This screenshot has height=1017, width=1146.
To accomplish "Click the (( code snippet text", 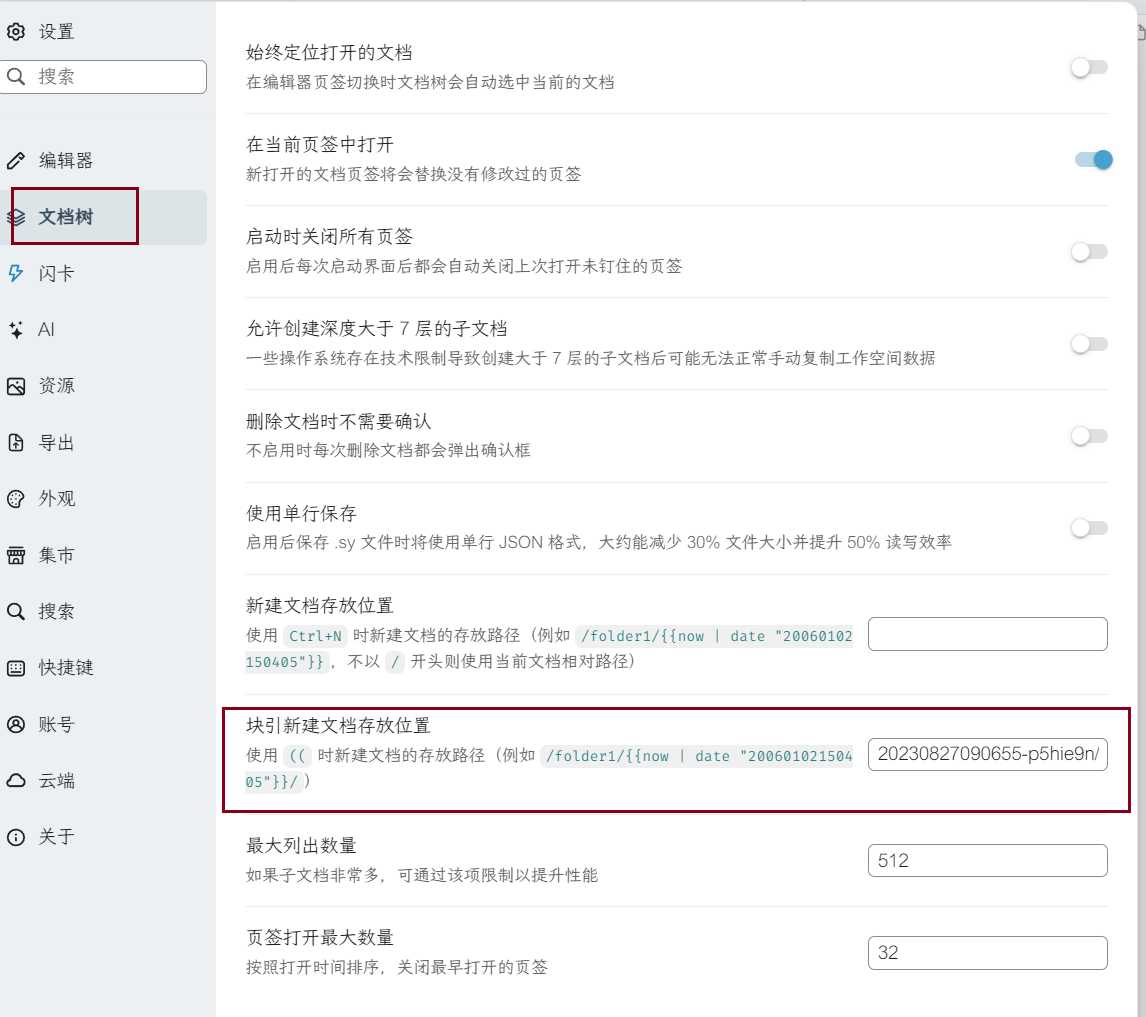I will pos(298,756).
